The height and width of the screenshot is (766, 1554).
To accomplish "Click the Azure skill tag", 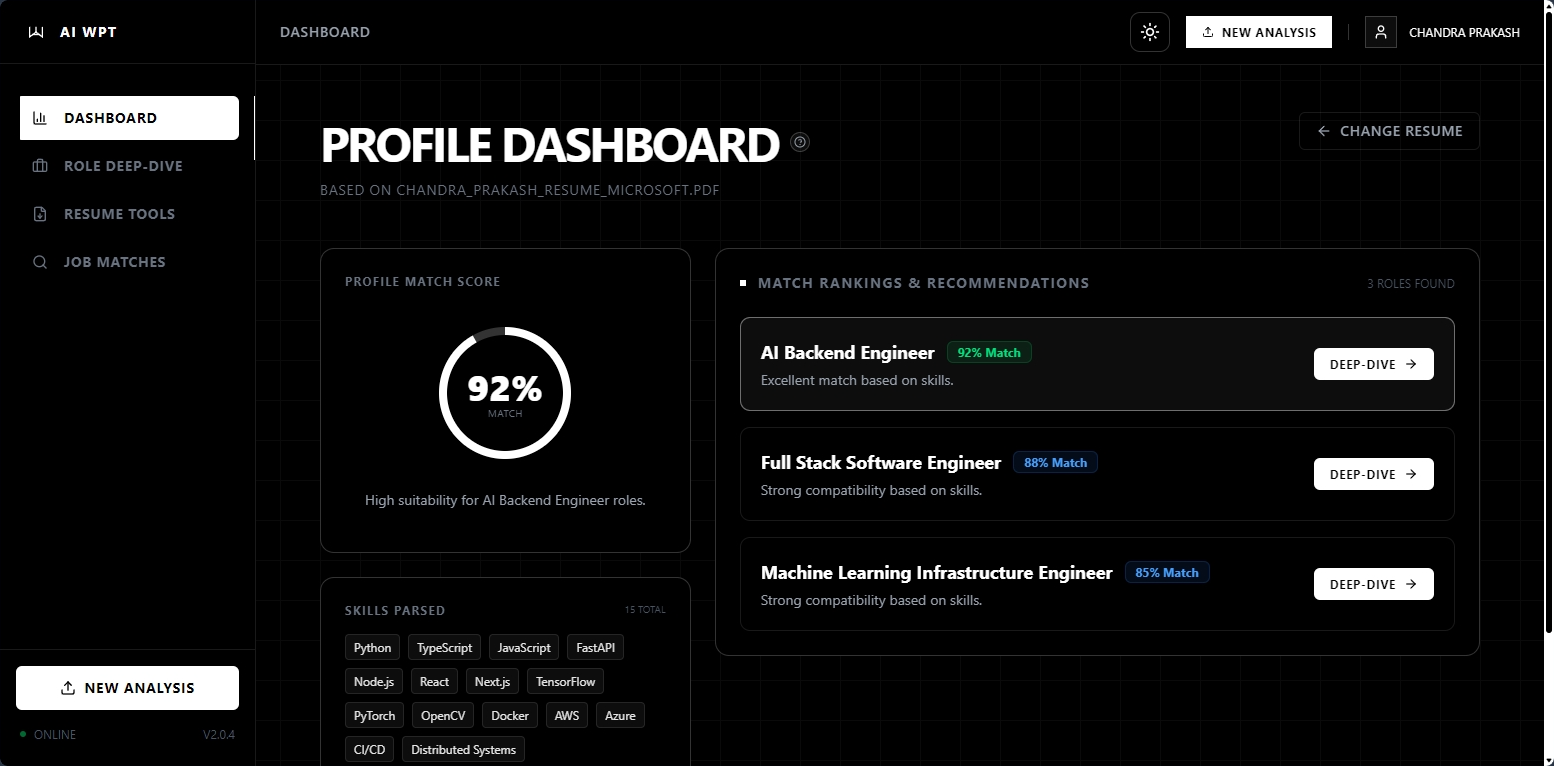I will tap(620, 716).
